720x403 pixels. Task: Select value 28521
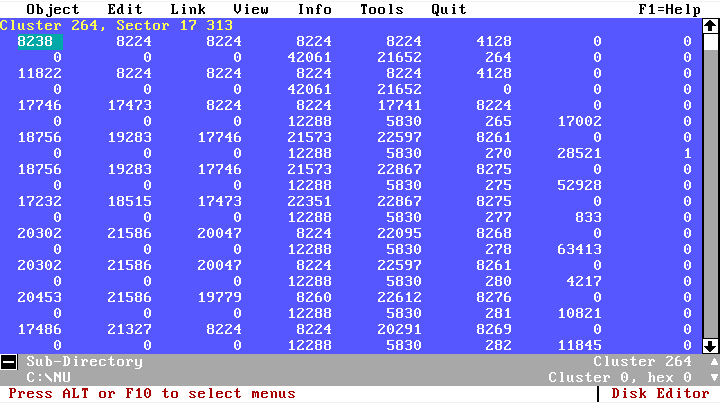579,153
